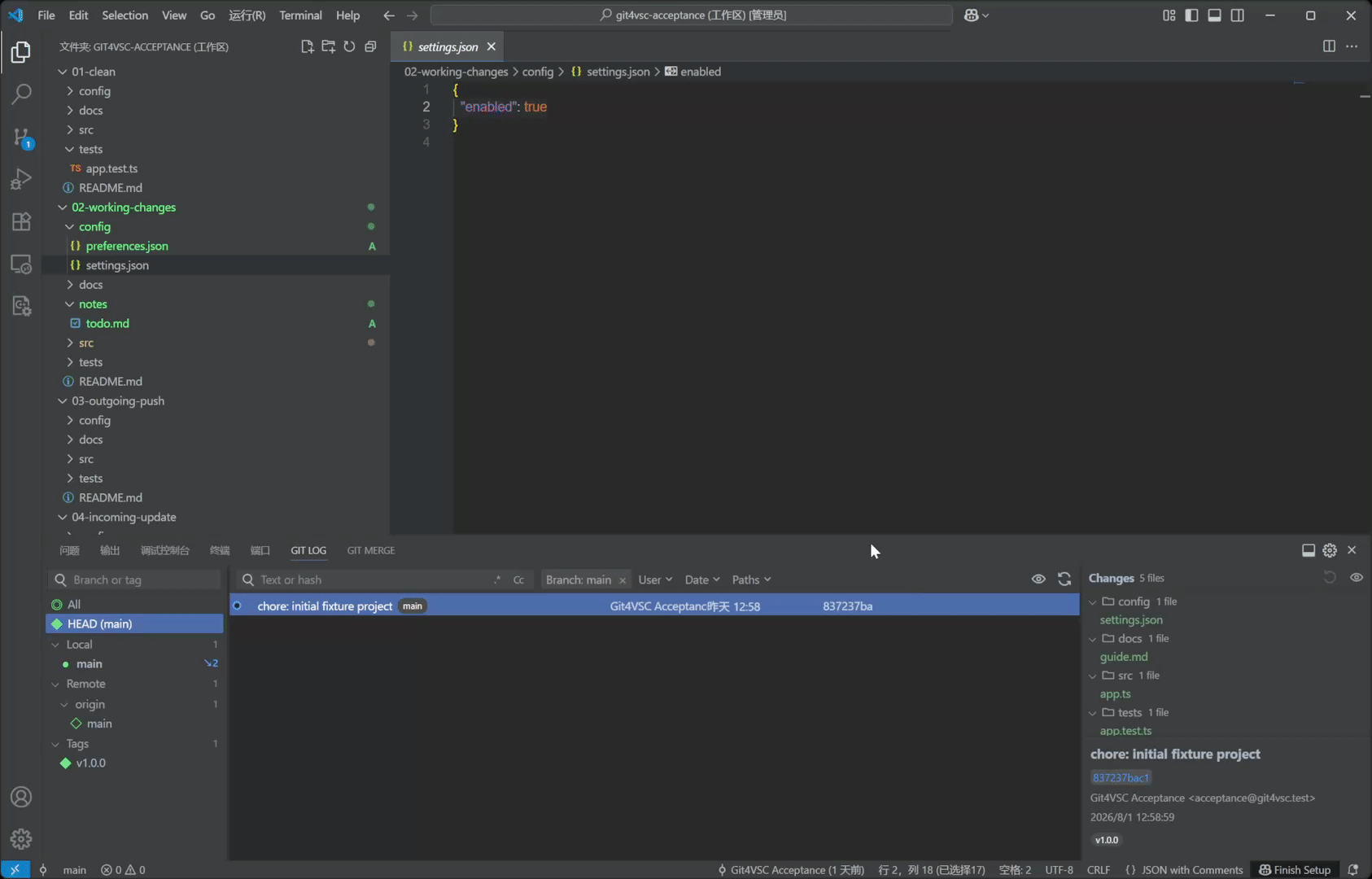Viewport: 1372px width, 879px height.
Task: Go forward in navigation history
Action: point(412,15)
